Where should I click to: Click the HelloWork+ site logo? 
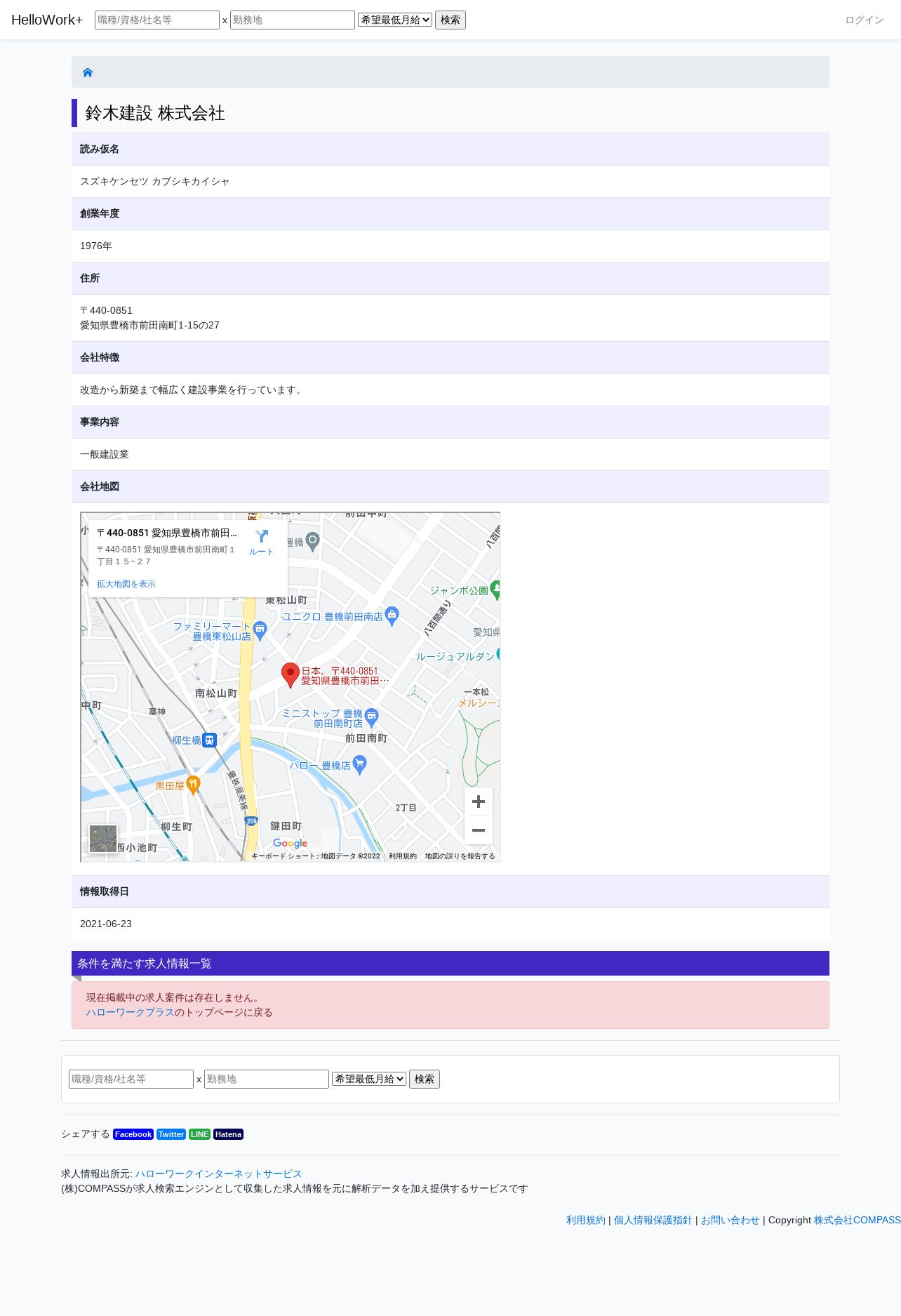(x=47, y=20)
